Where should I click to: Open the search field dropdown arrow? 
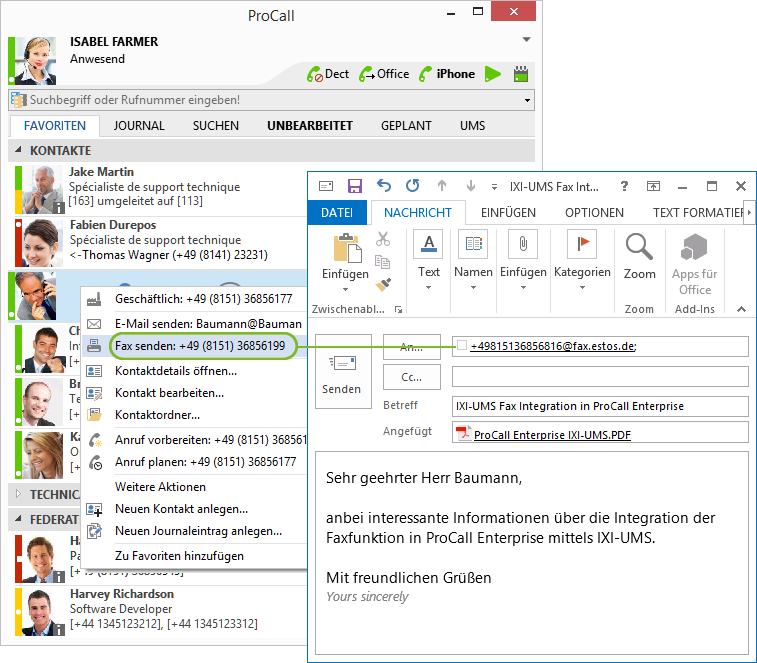click(528, 100)
